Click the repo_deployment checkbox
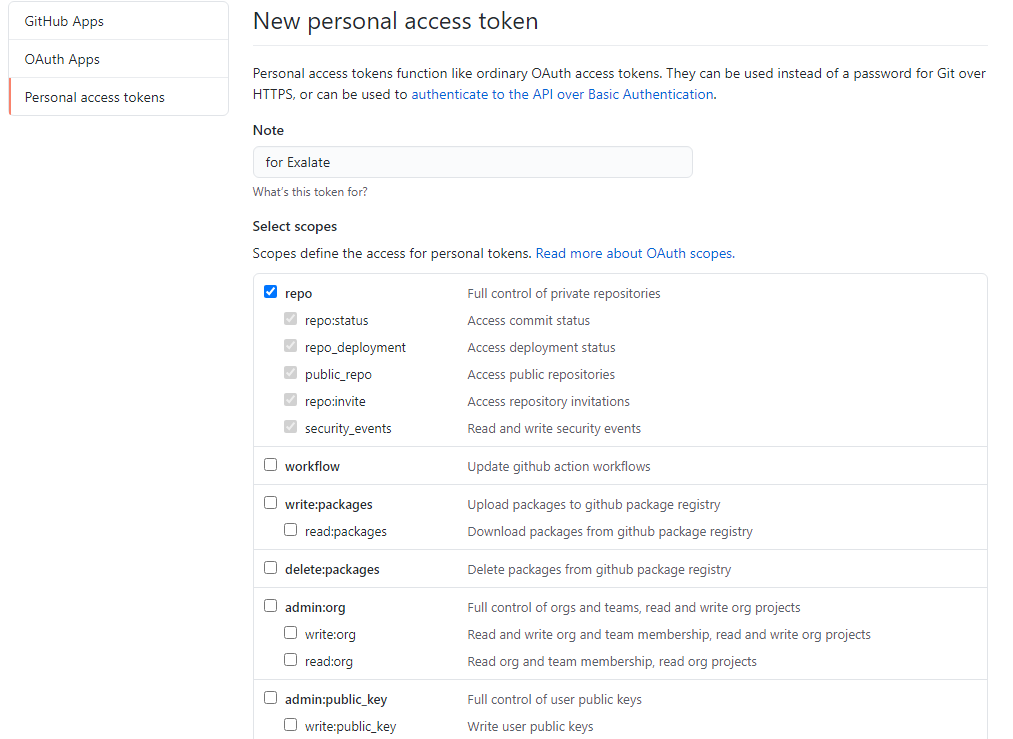The image size is (1013, 739). 290,346
